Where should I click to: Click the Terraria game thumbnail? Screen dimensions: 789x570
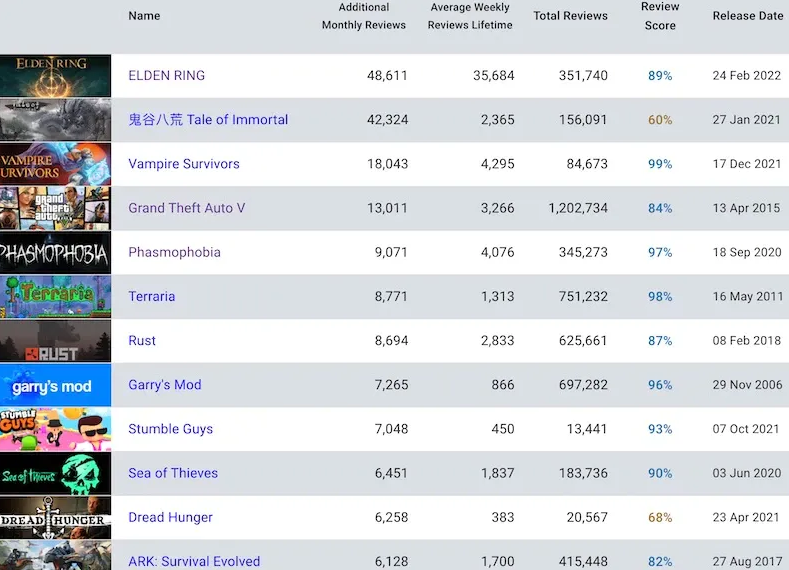(x=55, y=297)
